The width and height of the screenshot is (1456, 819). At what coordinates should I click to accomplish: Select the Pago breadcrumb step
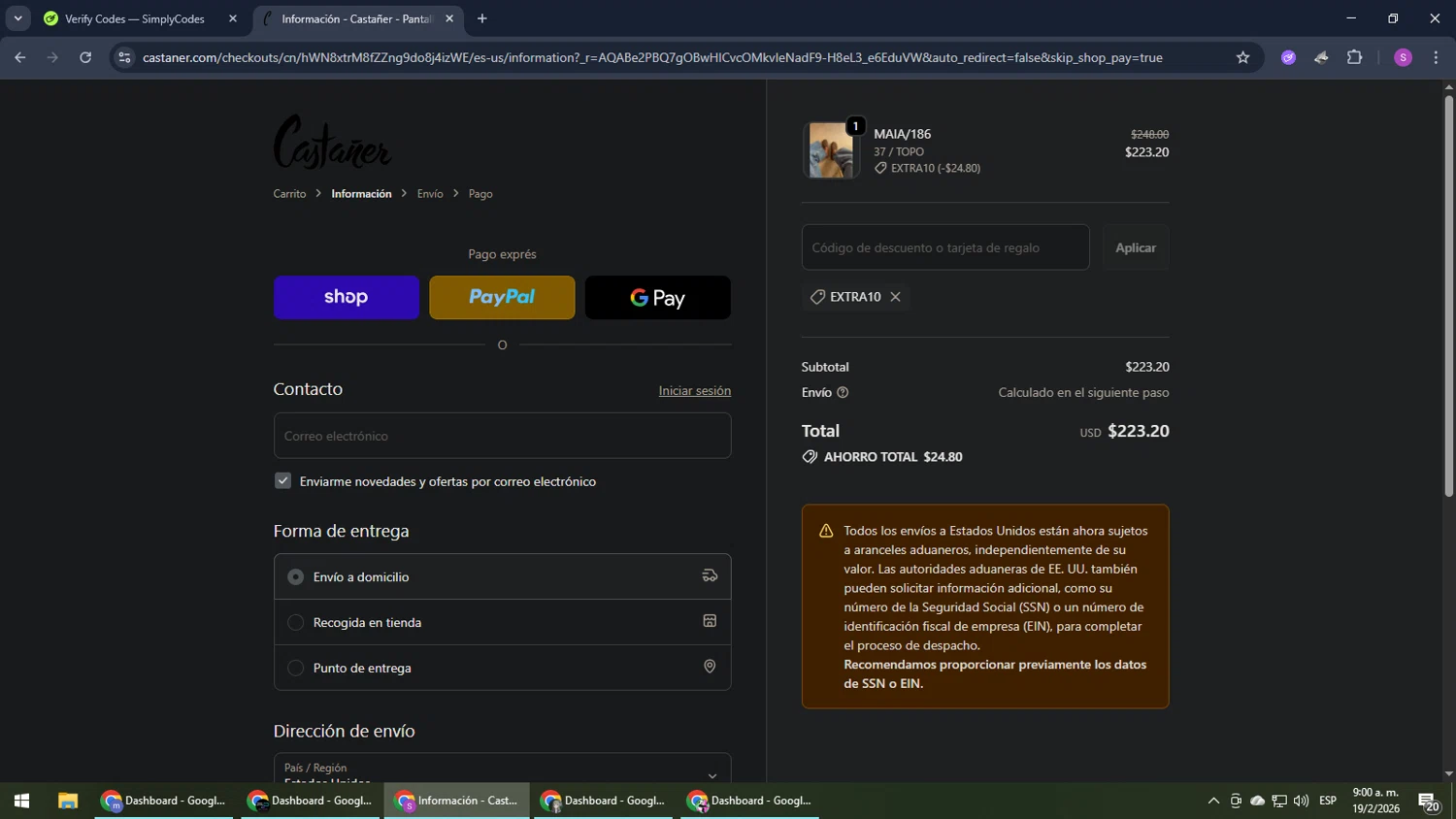tap(480, 194)
